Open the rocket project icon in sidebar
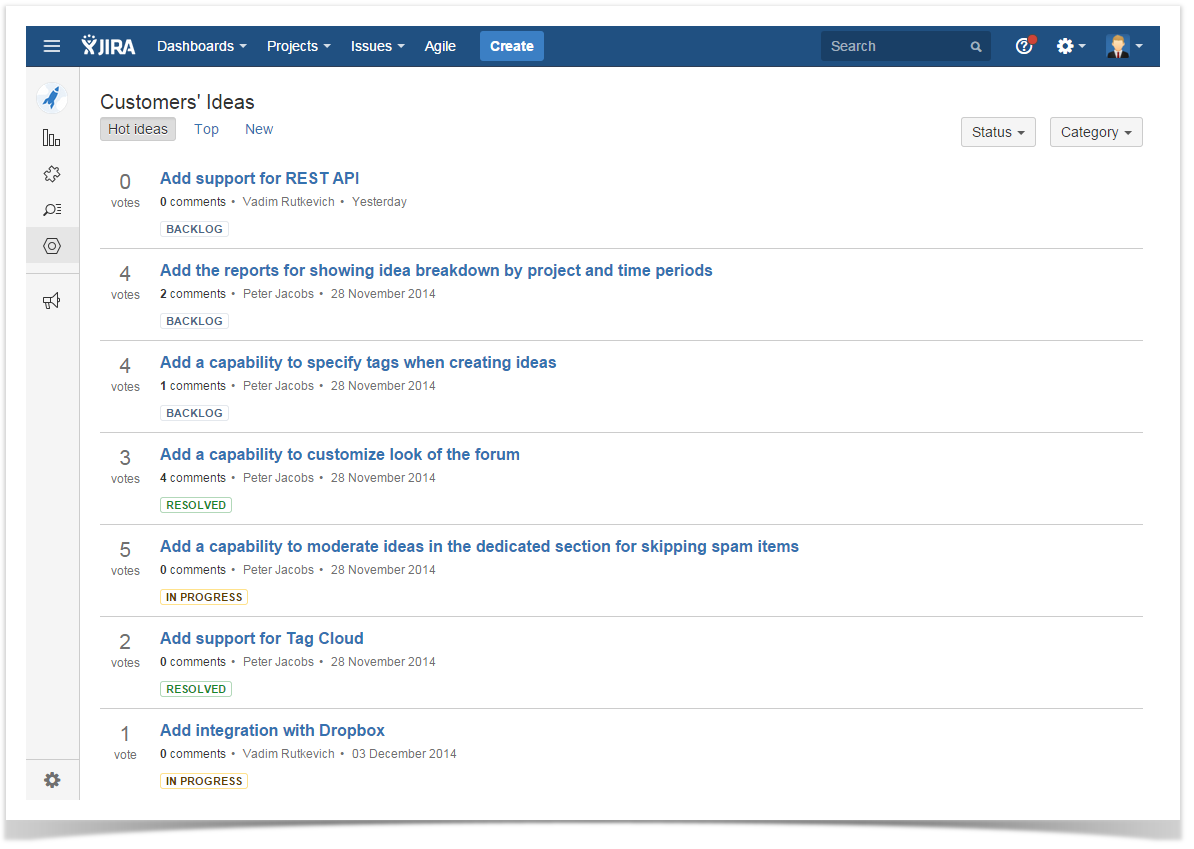Viewport: 1194px width, 849px height. coord(52,97)
